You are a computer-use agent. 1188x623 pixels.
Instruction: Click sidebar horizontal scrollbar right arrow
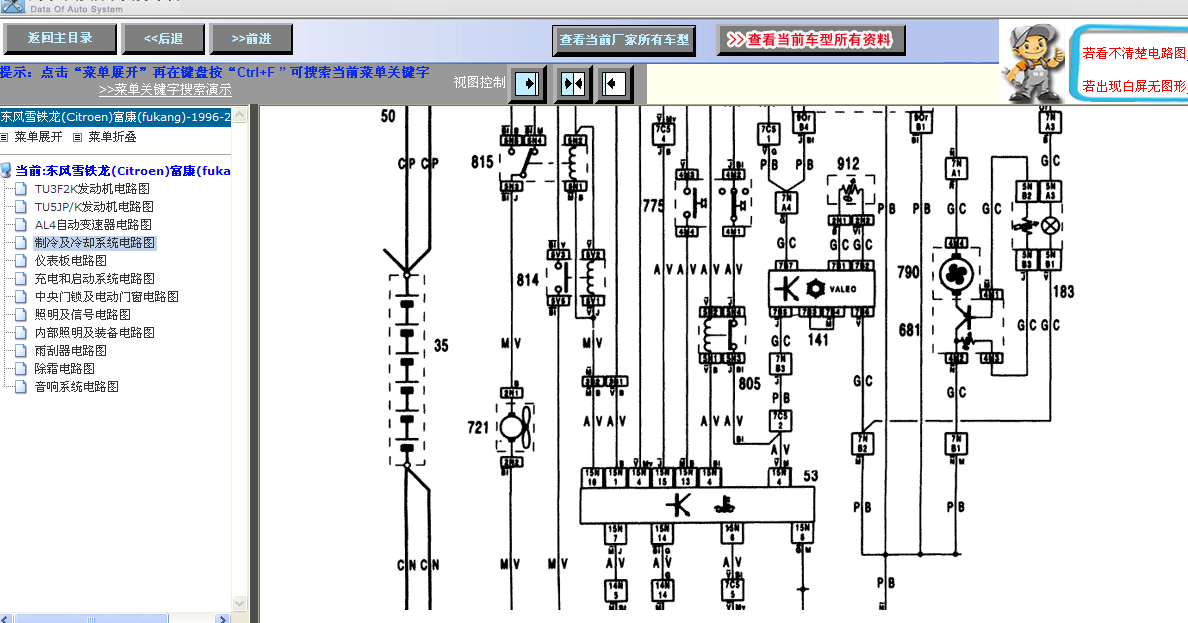point(223,618)
